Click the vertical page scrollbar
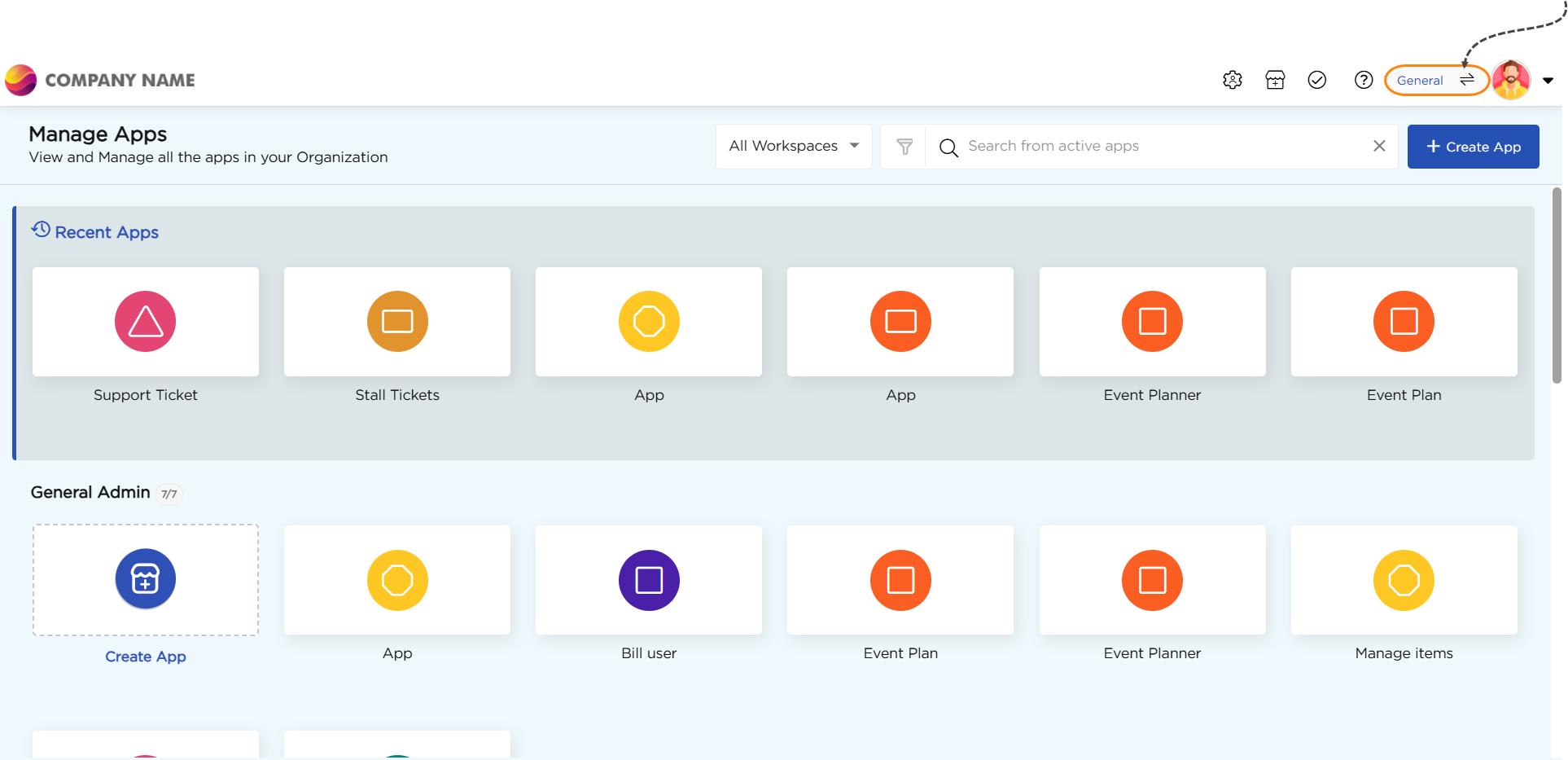The width and height of the screenshot is (1568, 760). click(x=1556, y=285)
